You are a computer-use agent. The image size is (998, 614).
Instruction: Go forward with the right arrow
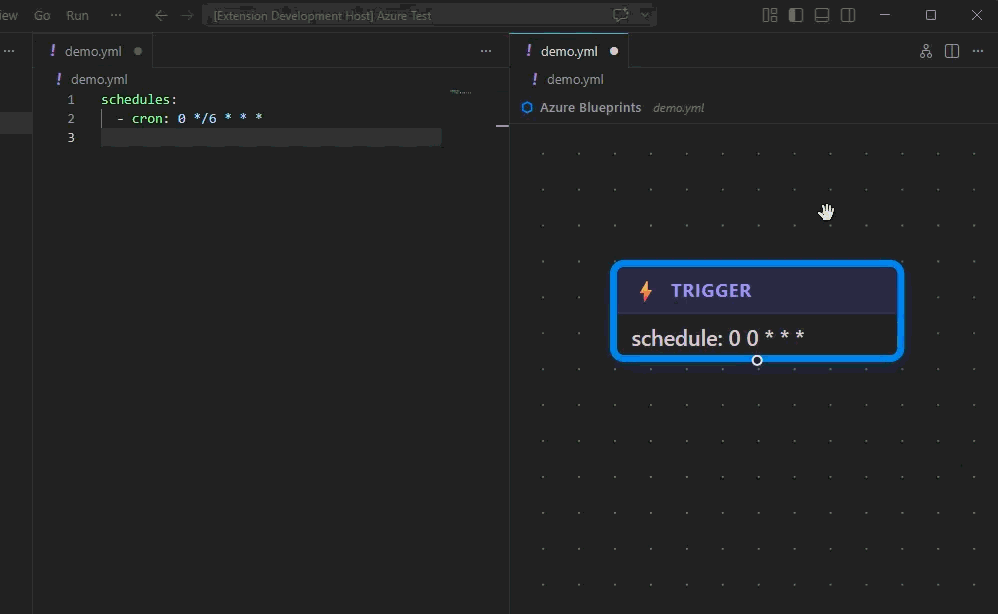pyautogui.click(x=187, y=15)
